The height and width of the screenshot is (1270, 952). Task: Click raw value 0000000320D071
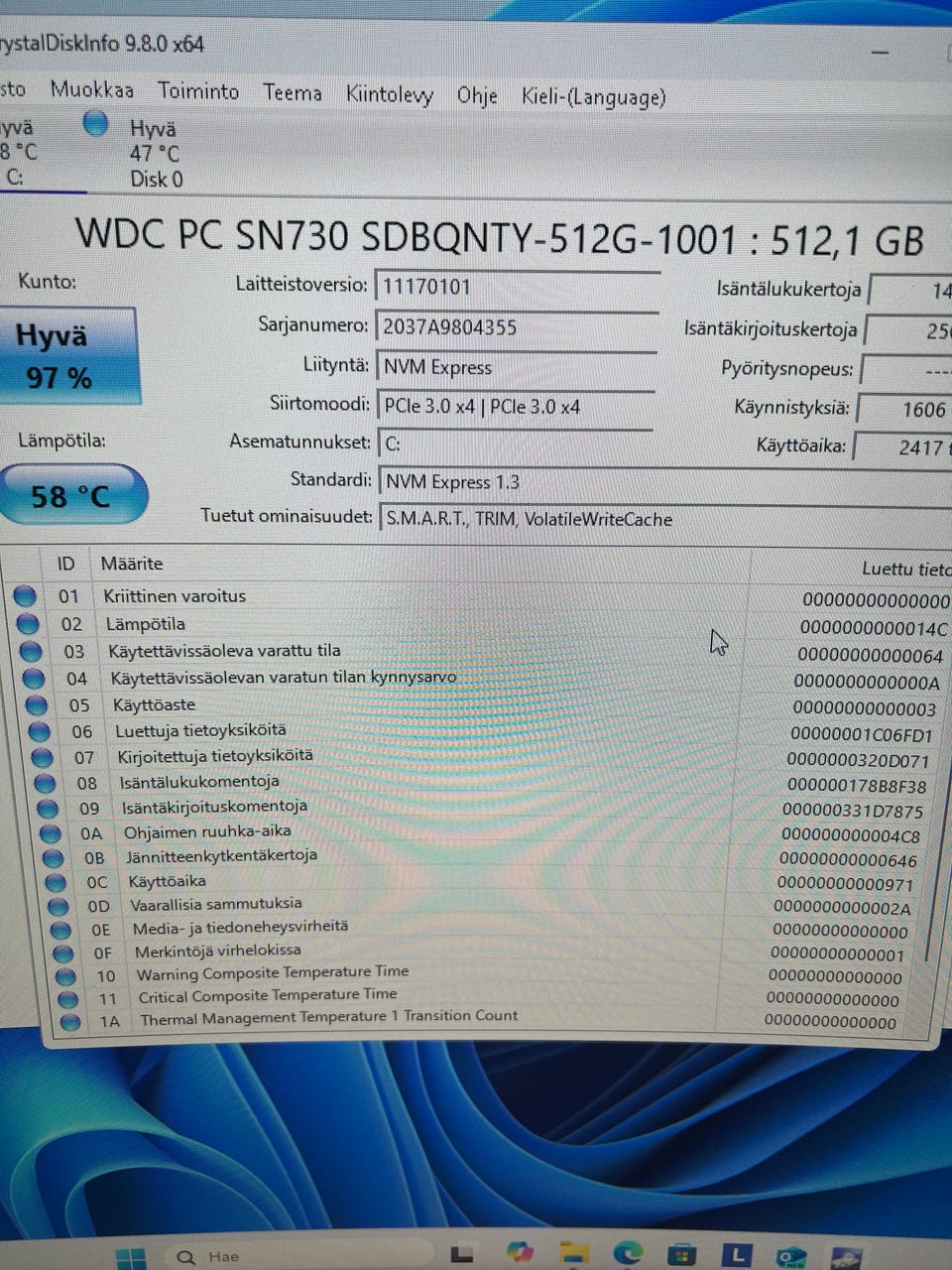(858, 761)
